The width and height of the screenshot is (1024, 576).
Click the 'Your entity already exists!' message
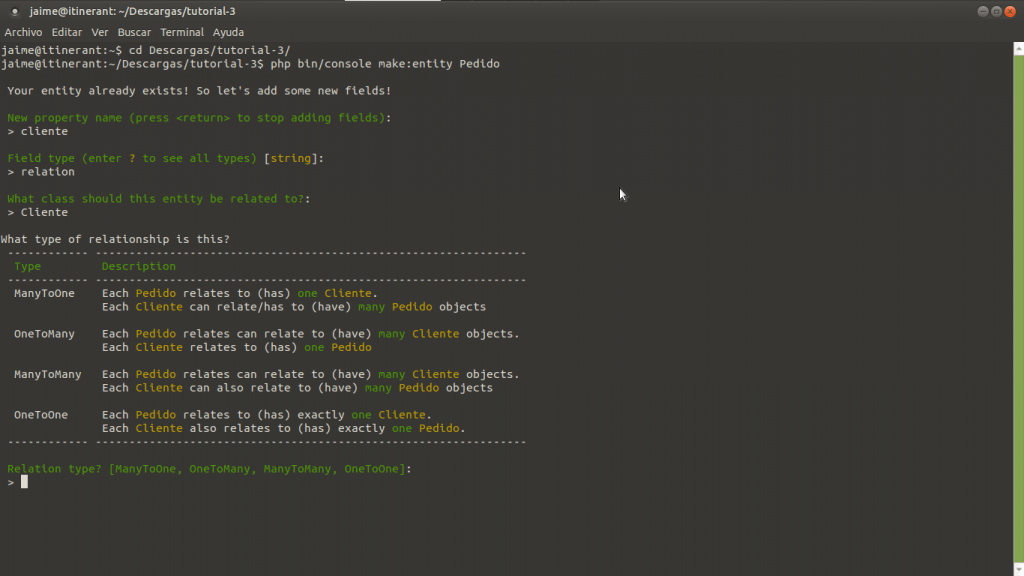pyautogui.click(x=199, y=91)
